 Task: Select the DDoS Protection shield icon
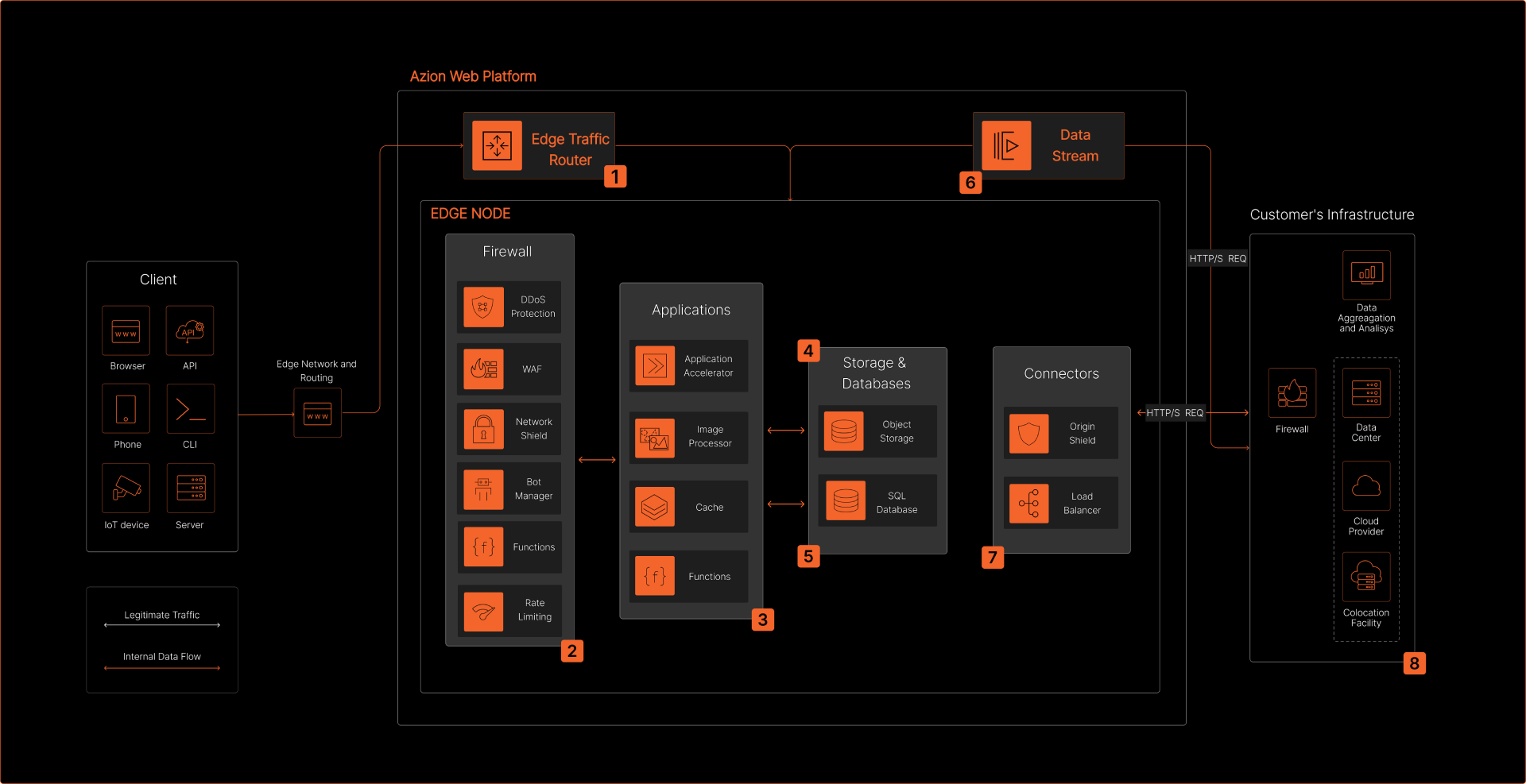[x=483, y=307]
